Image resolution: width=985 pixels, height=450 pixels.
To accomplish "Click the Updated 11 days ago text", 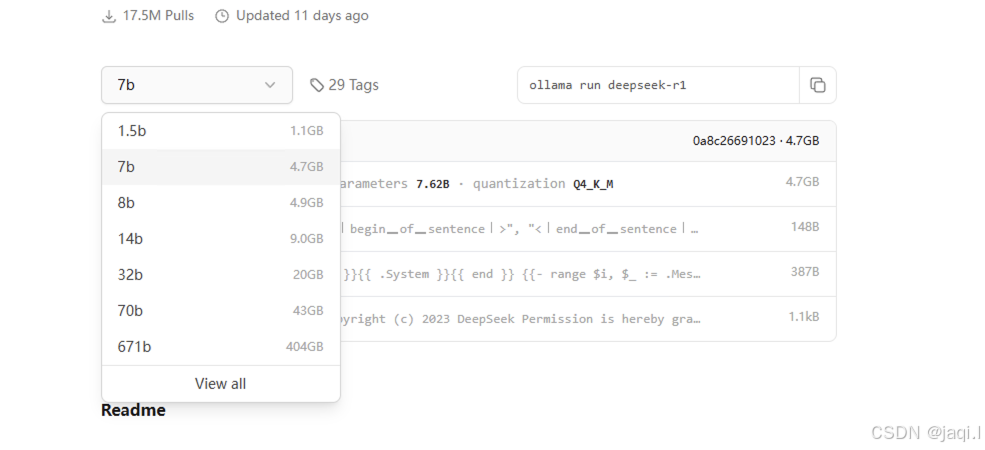I will click(302, 16).
